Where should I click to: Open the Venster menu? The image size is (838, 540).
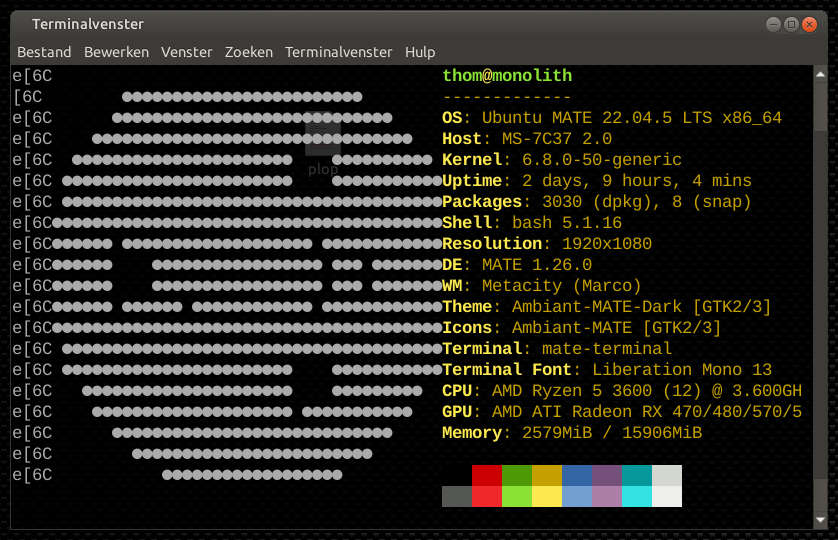click(x=187, y=52)
